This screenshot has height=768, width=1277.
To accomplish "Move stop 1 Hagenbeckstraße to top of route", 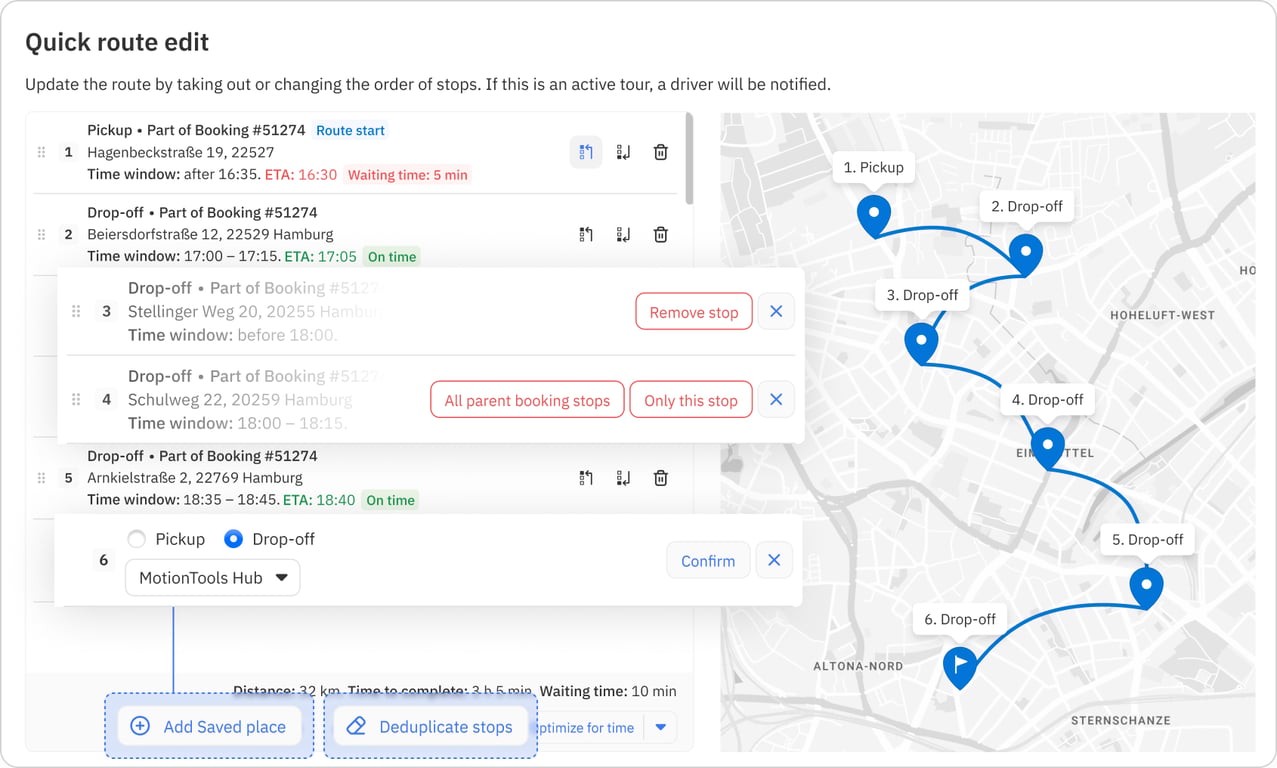I will tap(586, 152).
